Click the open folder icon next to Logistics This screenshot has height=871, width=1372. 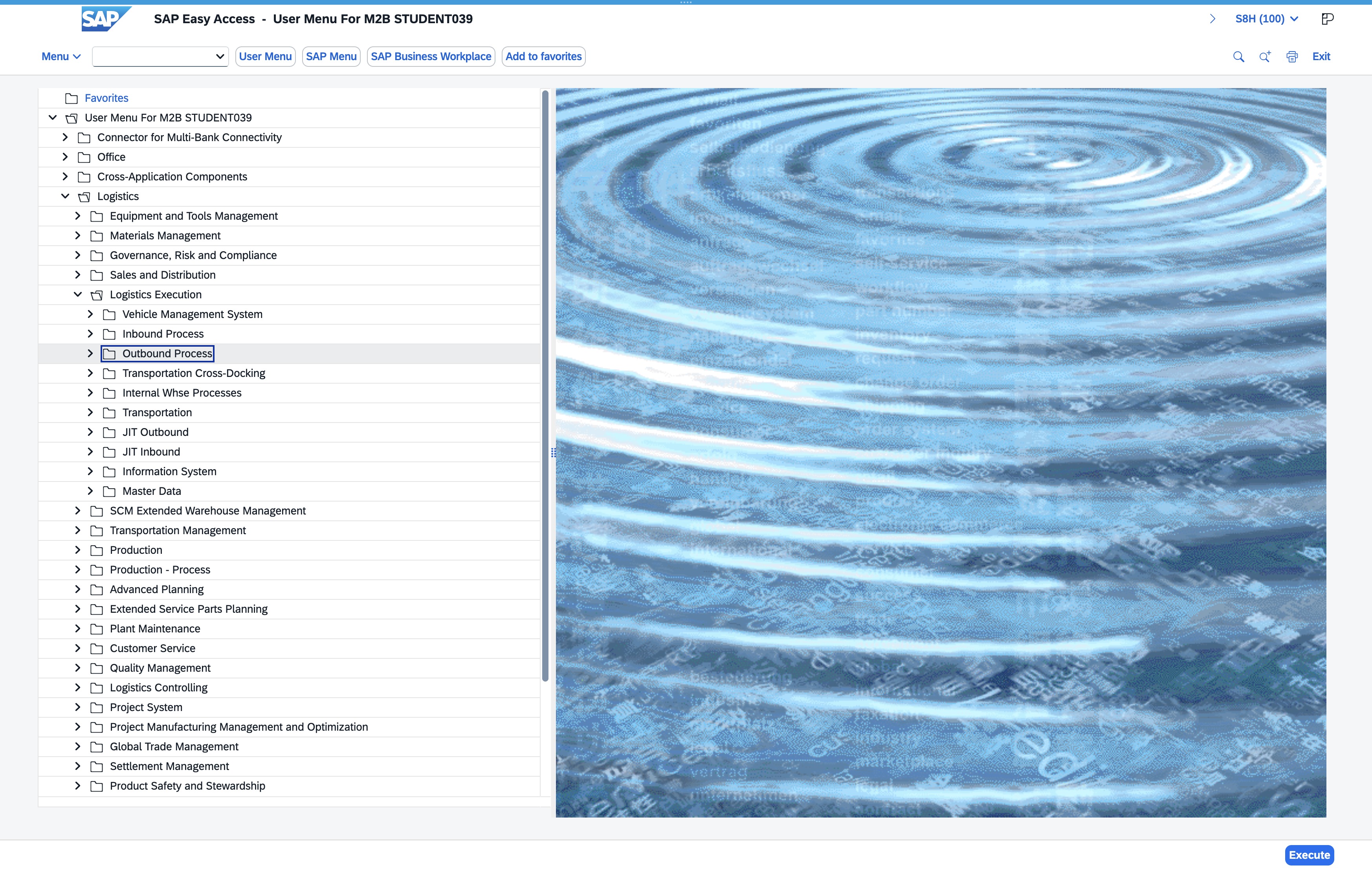tap(84, 197)
